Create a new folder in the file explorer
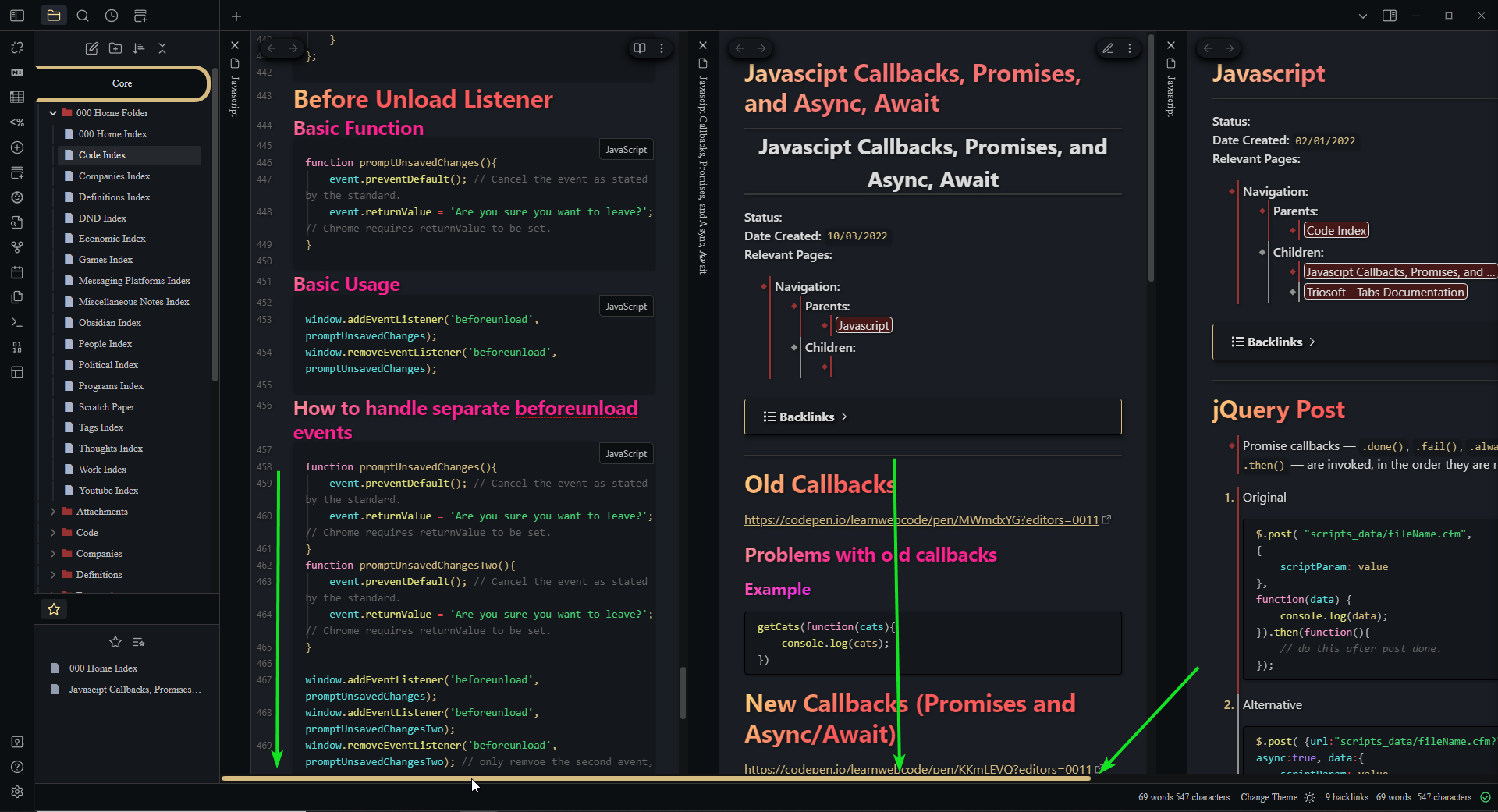The image size is (1498, 812). 115,48
